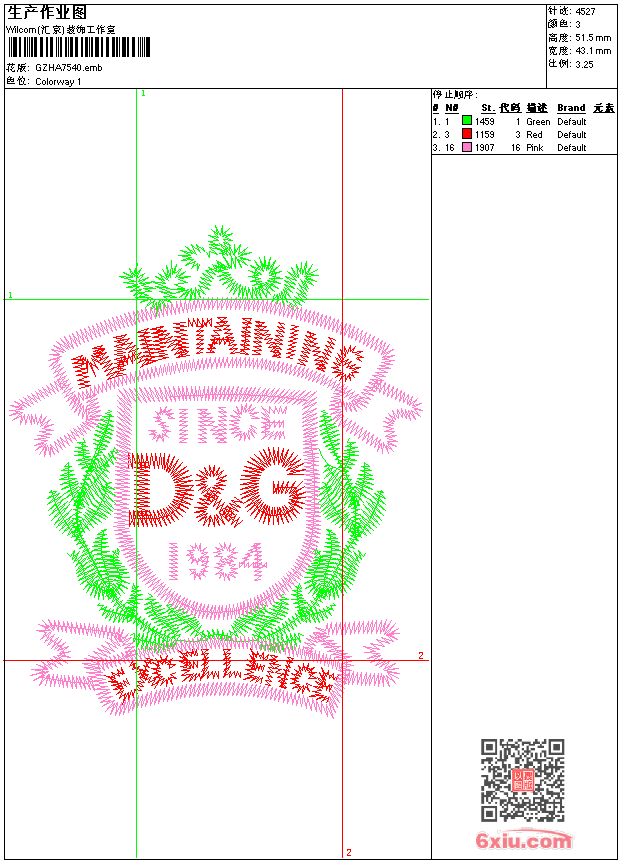Click the 生产作业图 title
This screenshot has width=620, height=860.
47,13
